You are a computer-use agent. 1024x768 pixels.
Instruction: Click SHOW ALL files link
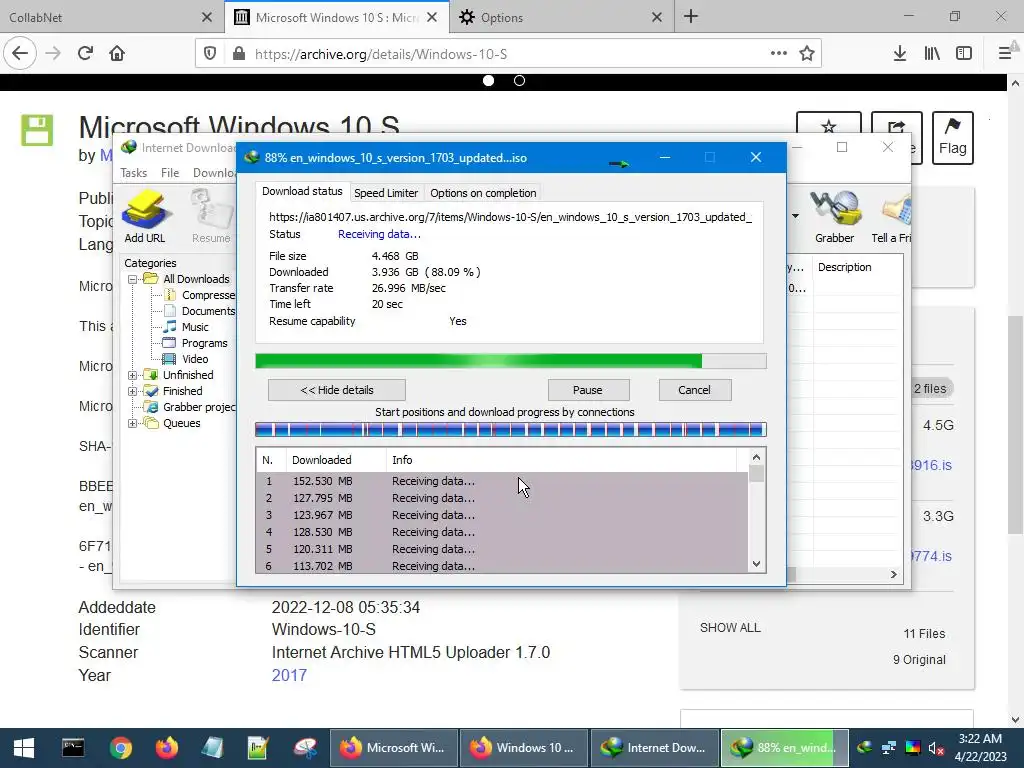click(x=730, y=628)
